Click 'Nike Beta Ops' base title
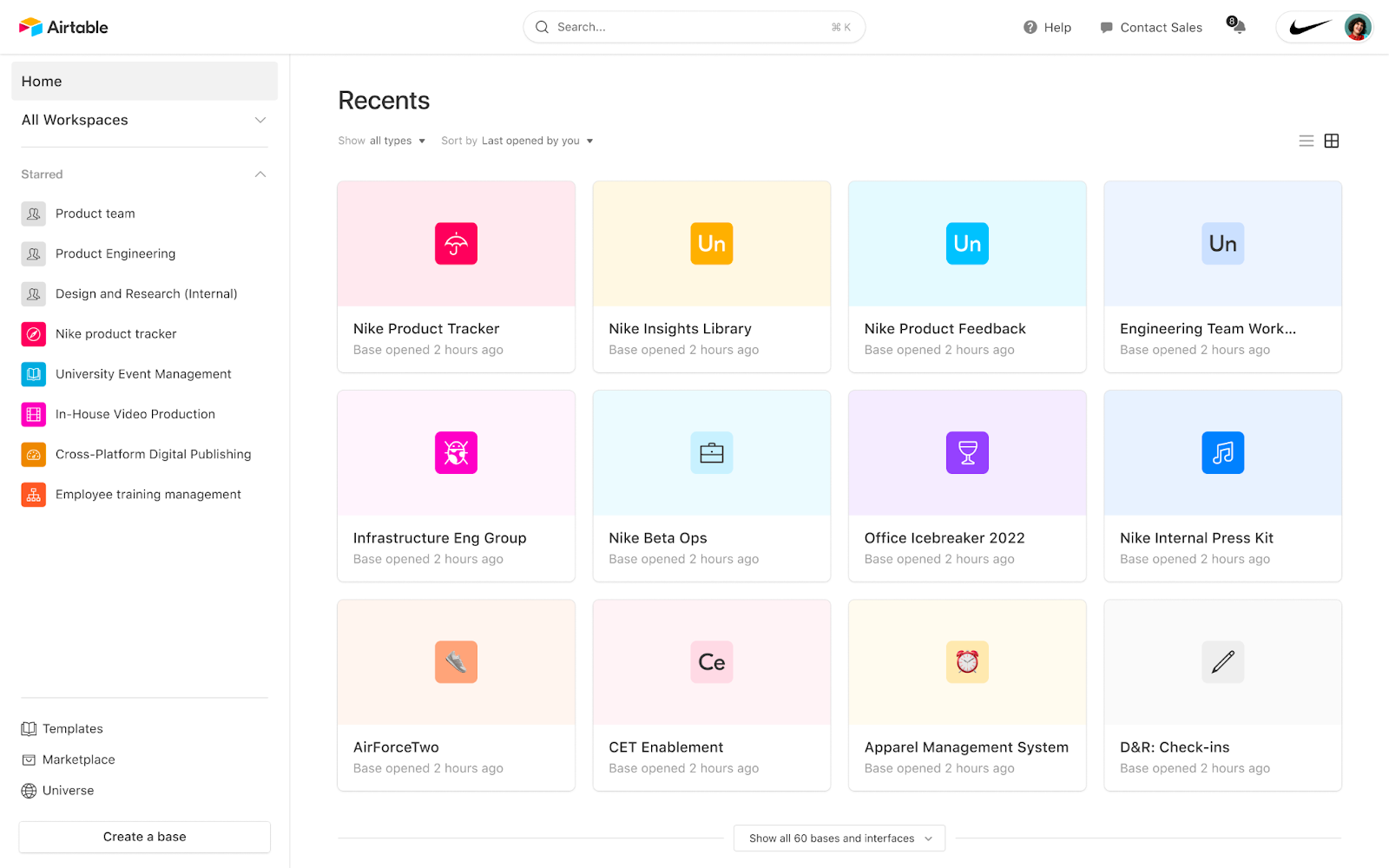The image size is (1389, 868). (658, 538)
